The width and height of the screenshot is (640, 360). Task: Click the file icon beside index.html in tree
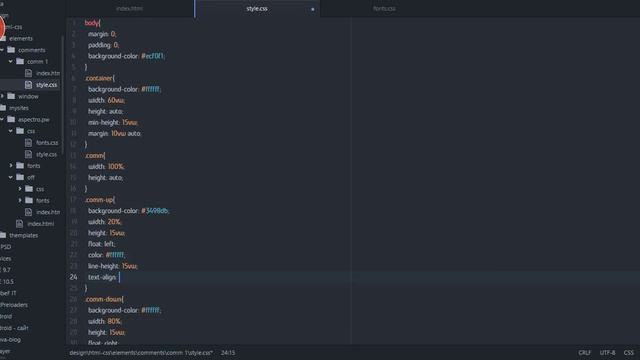pyautogui.click(x=20, y=223)
